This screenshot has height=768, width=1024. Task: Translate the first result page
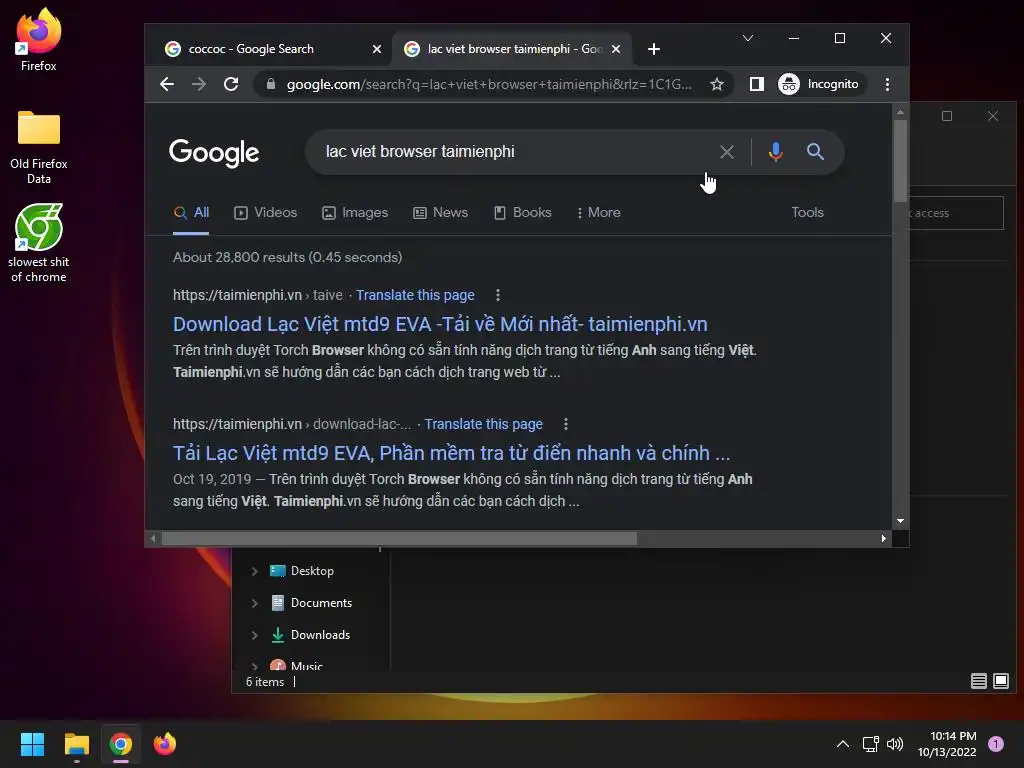point(415,295)
